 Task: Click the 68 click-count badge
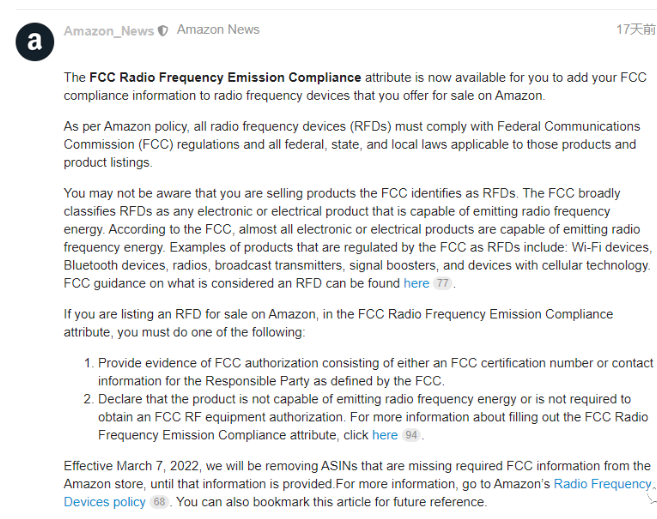point(159,502)
